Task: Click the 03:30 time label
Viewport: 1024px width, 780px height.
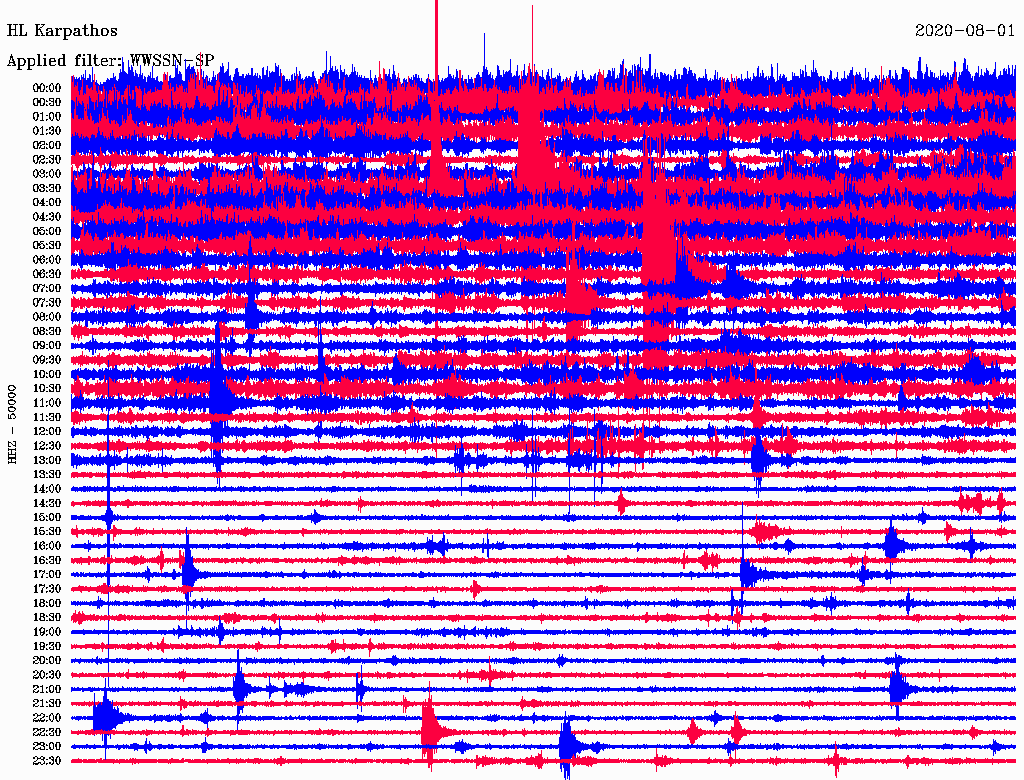Action: (47, 188)
